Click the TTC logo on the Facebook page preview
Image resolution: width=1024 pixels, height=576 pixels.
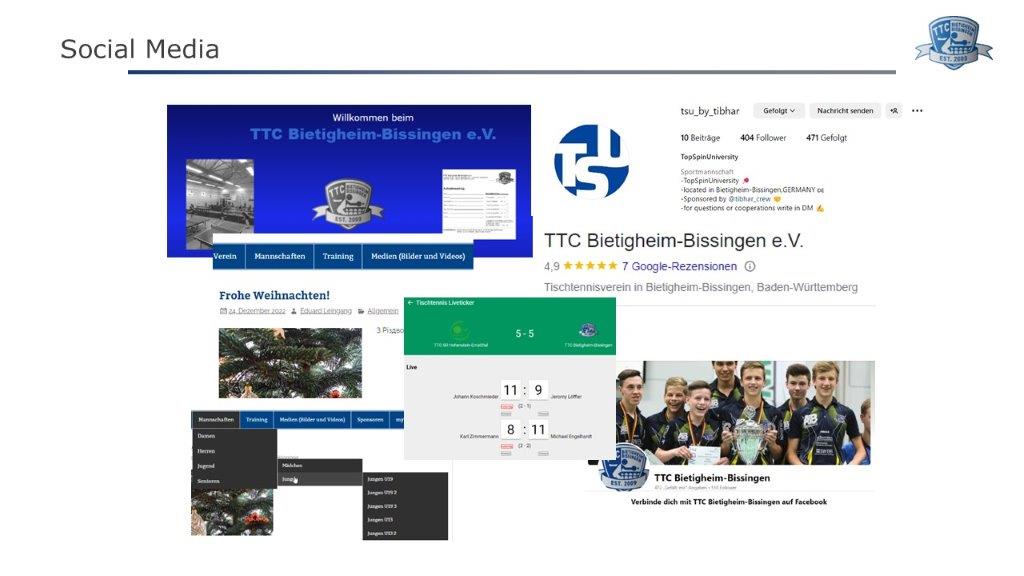[x=624, y=467]
